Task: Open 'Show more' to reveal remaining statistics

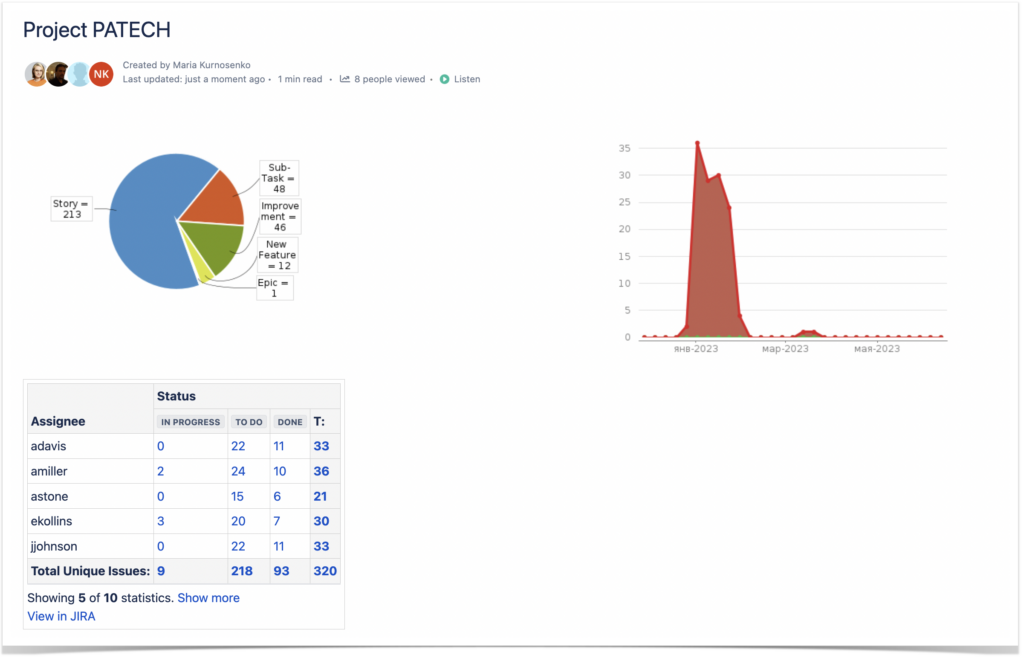Action: point(208,597)
